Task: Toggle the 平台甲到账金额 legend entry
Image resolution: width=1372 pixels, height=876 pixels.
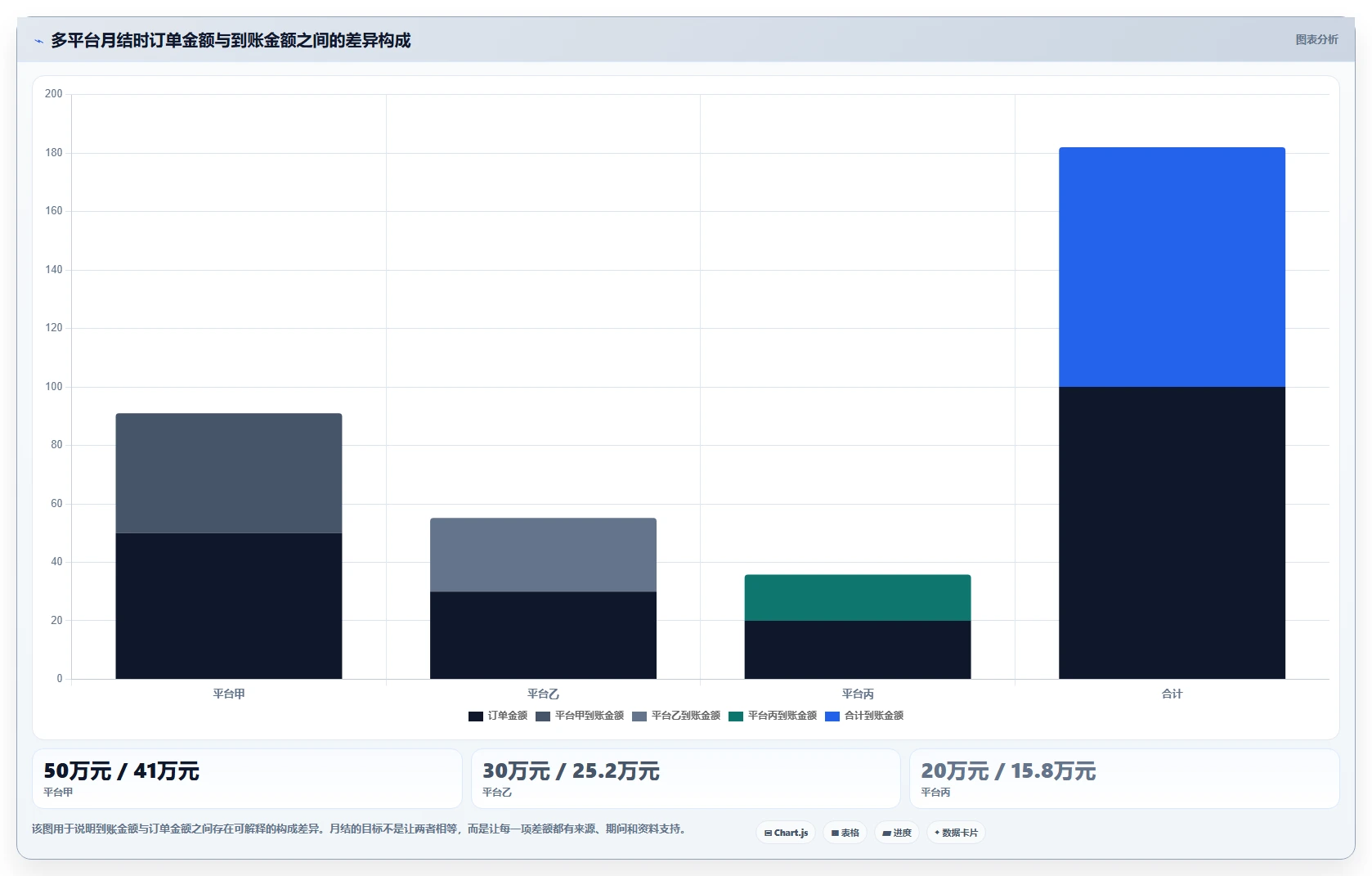Action: (x=580, y=716)
